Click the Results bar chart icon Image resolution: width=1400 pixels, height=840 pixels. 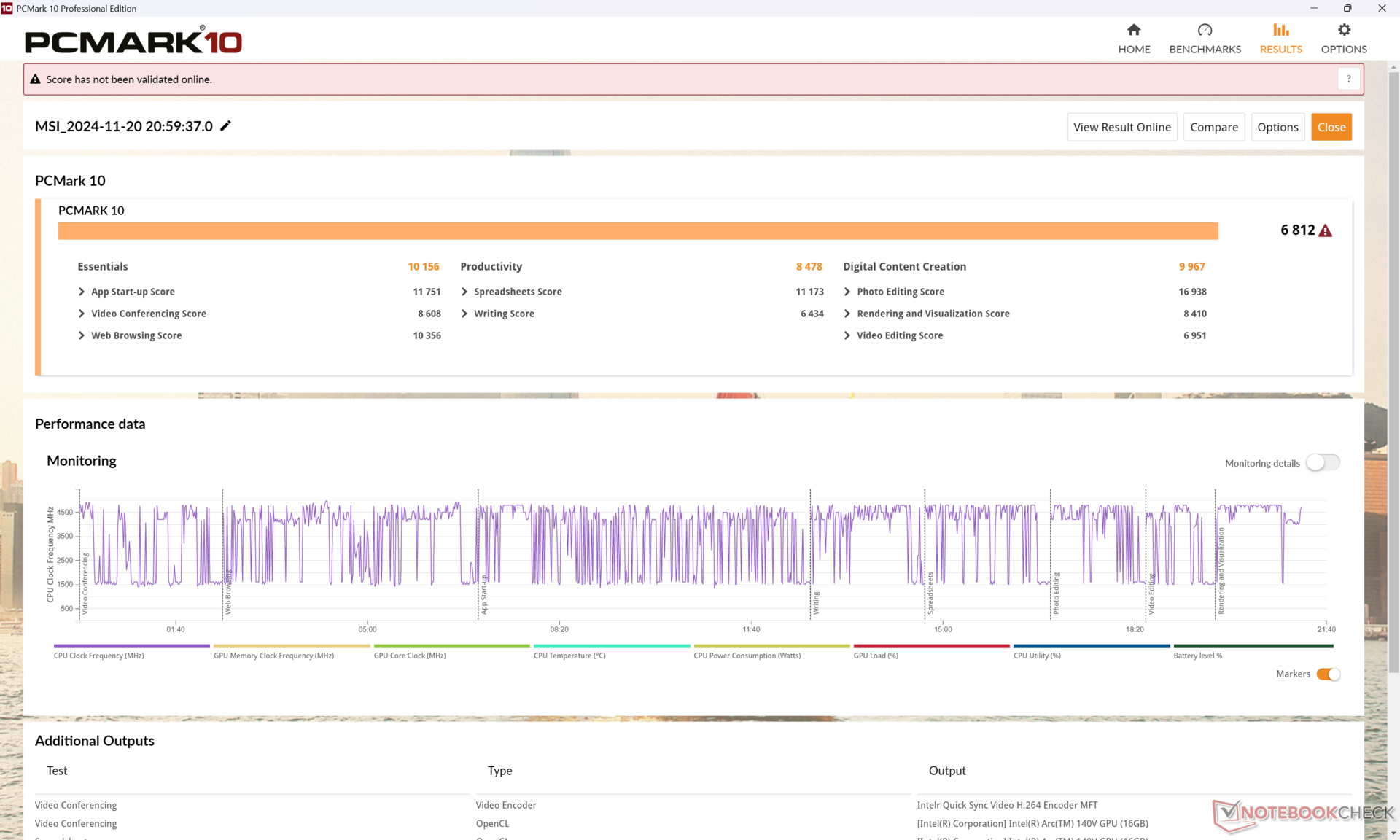coord(1280,30)
